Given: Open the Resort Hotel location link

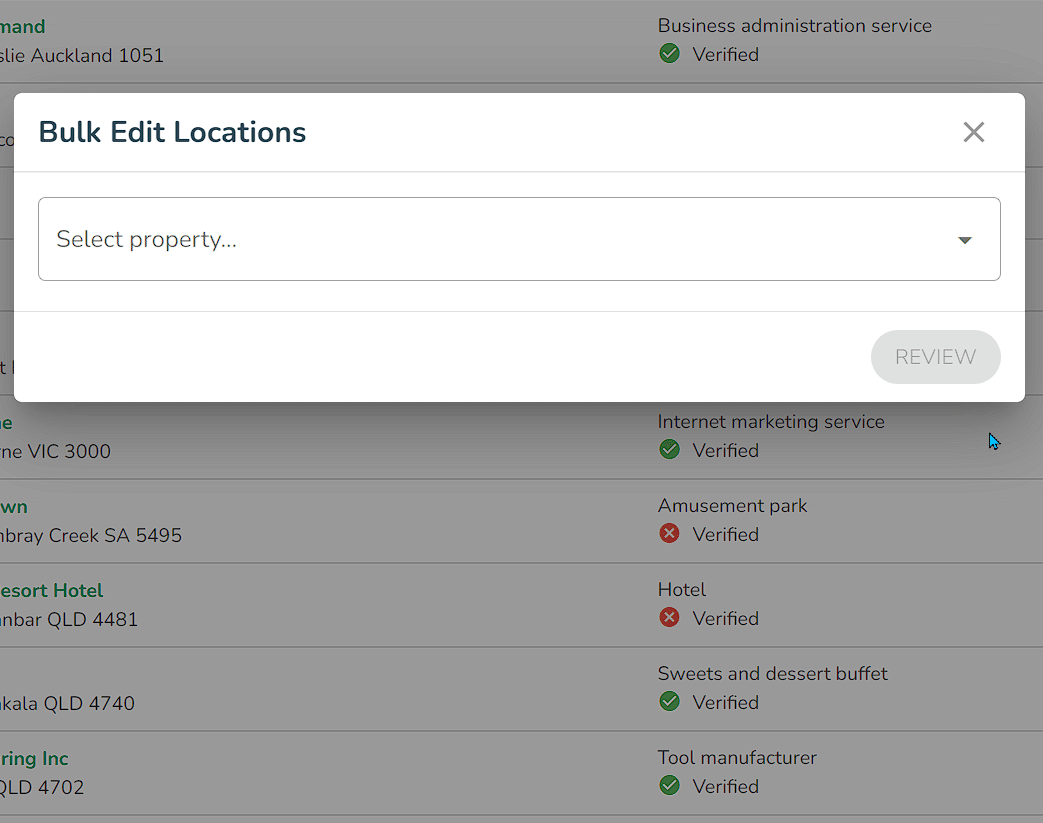Looking at the screenshot, I should click(x=51, y=591).
